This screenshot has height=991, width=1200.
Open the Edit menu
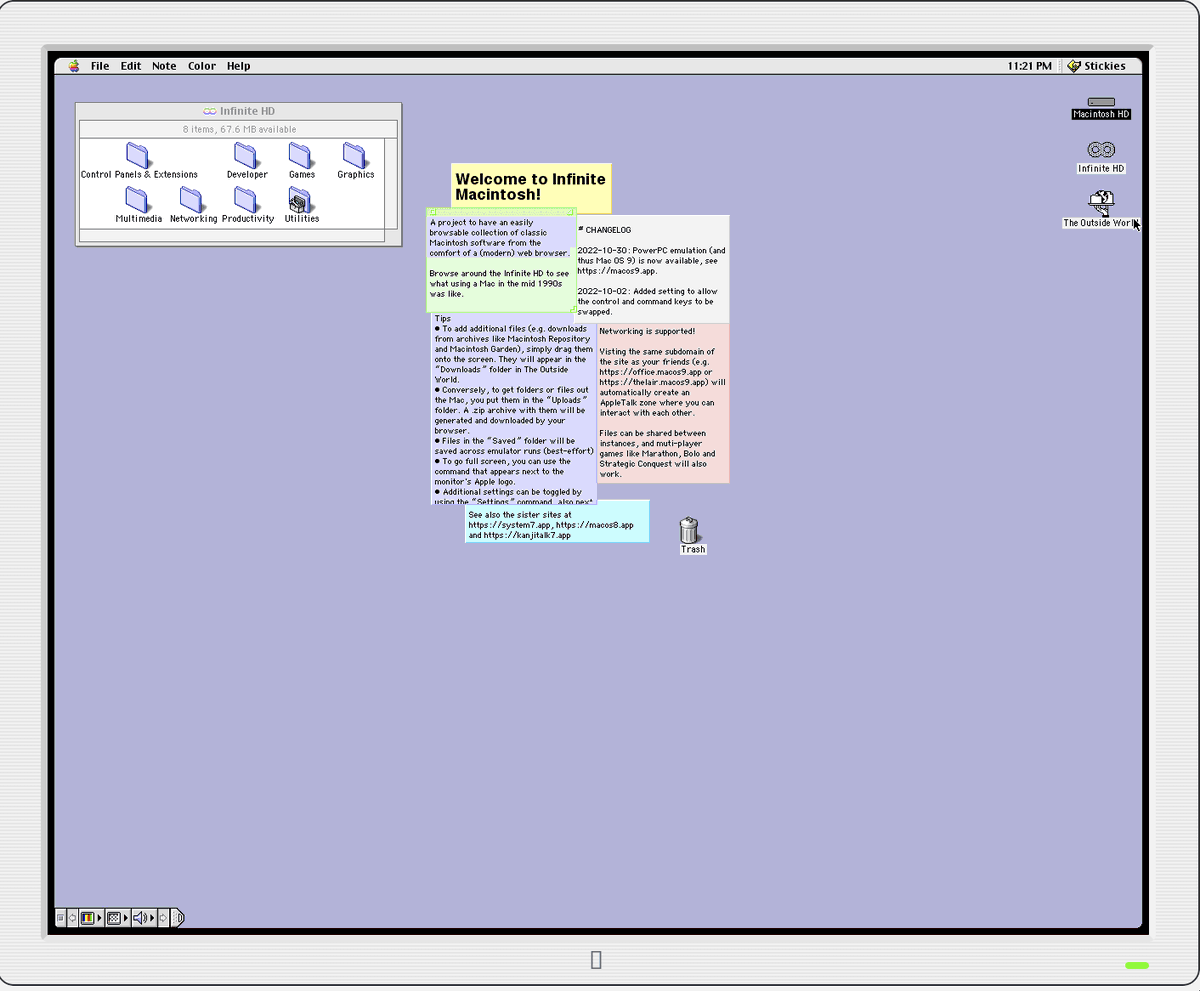[131, 66]
